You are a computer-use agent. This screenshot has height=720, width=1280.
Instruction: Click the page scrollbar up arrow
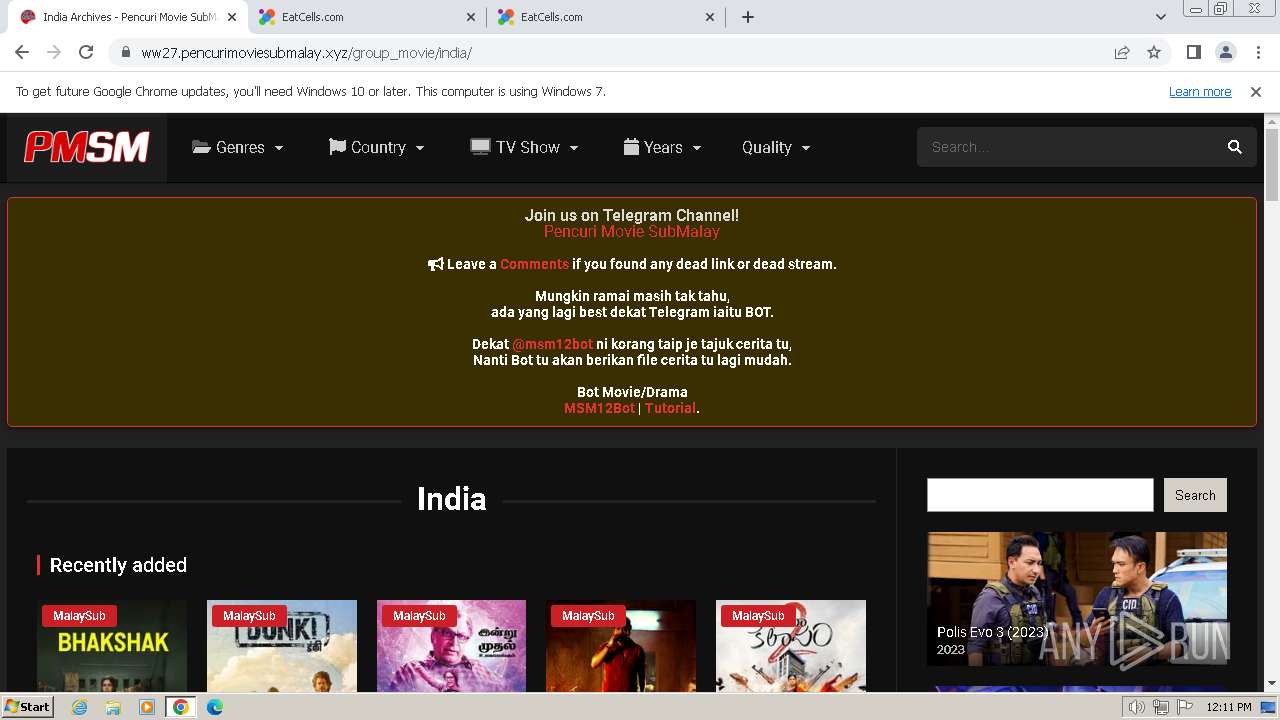[1272, 121]
